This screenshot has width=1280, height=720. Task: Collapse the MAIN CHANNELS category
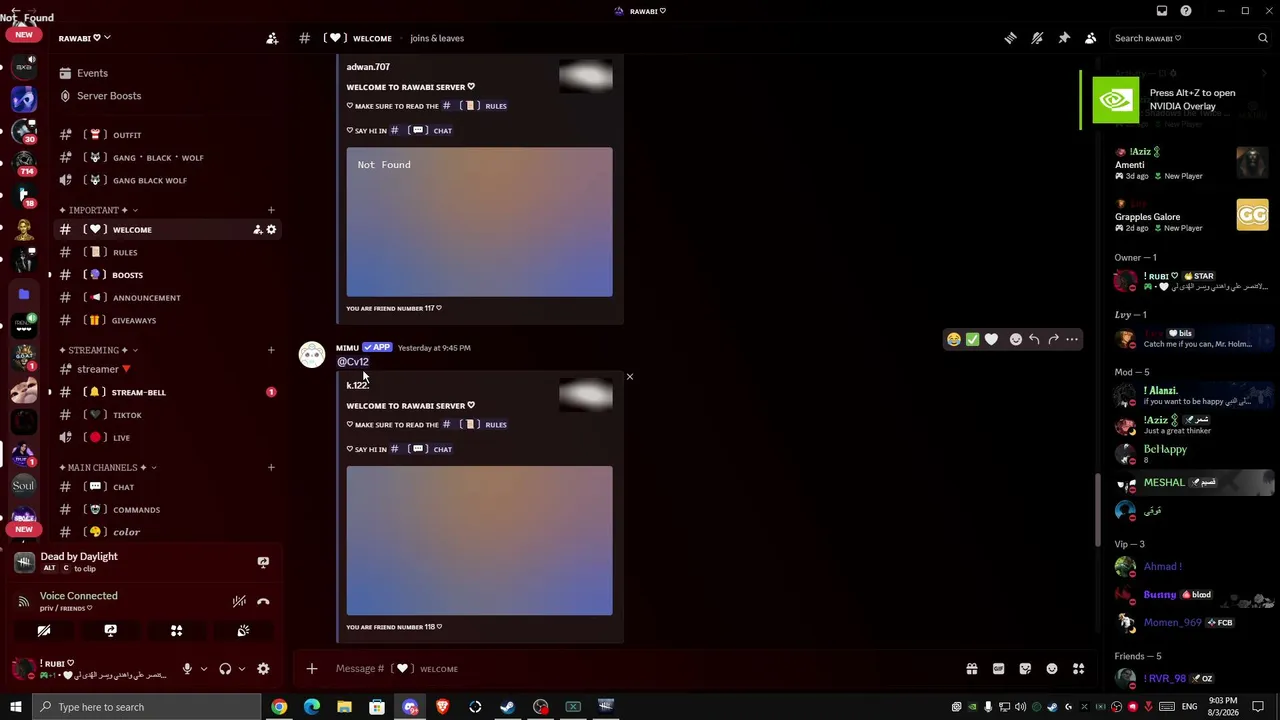107,467
